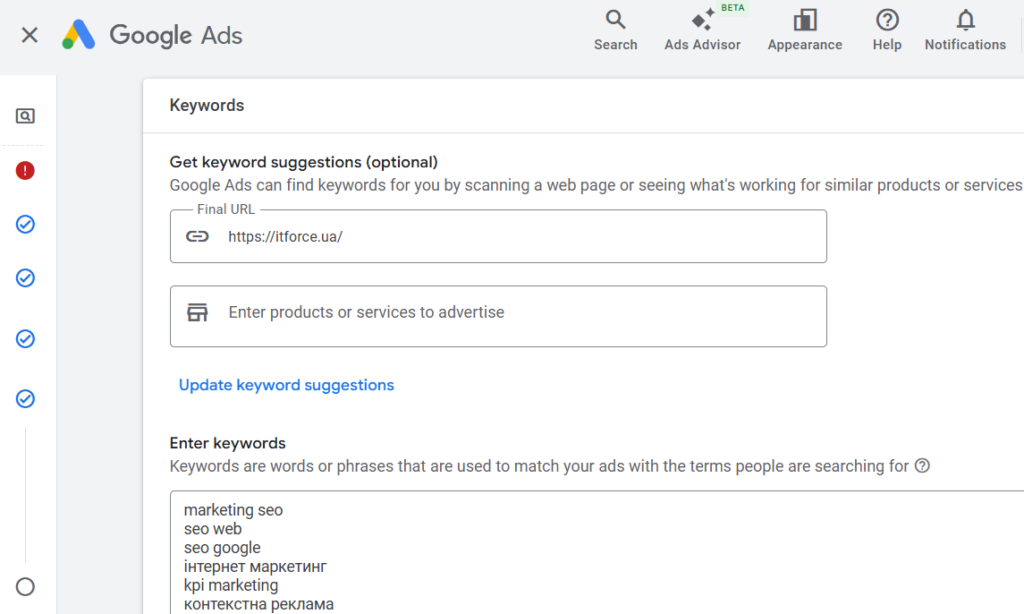
Task: Click the Final URL field with itforce.ua
Action: click(520, 237)
